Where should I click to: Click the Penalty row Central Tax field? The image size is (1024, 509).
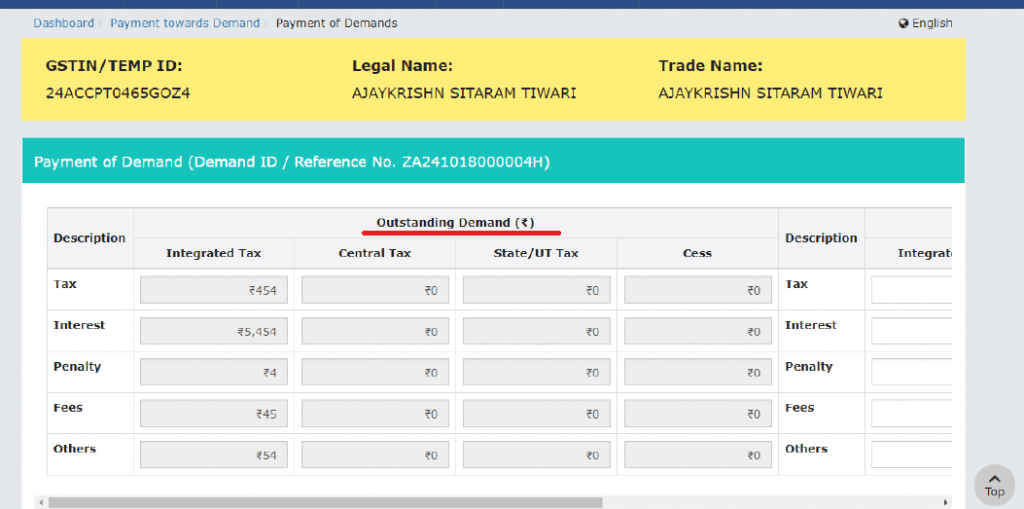375,372
